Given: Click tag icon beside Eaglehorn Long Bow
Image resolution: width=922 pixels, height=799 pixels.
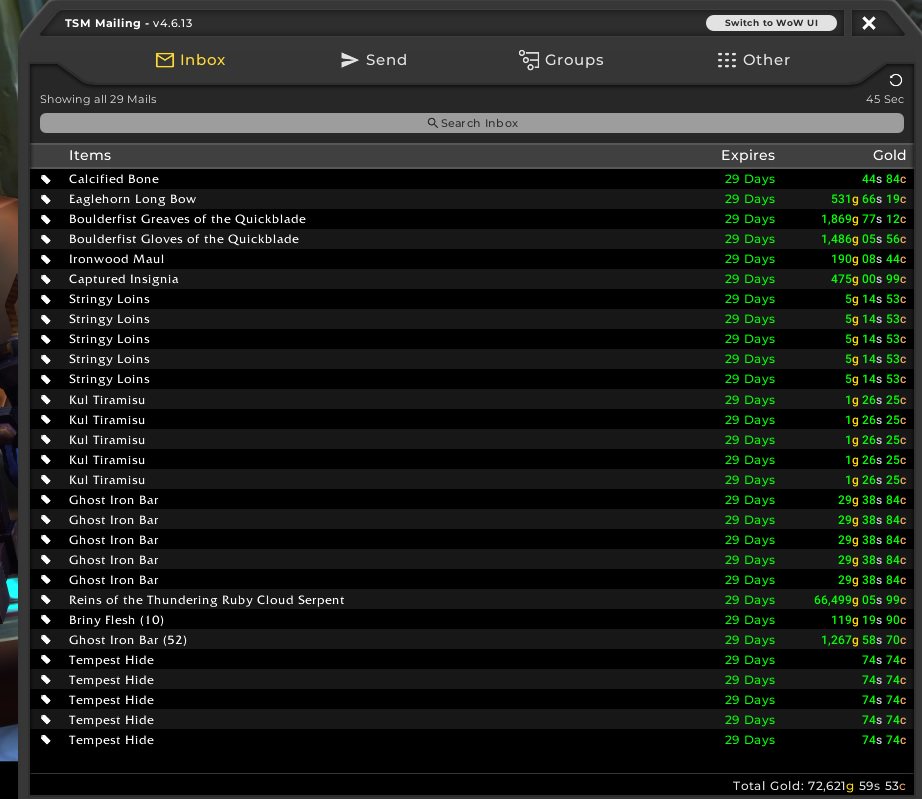Looking at the screenshot, I should tap(46, 199).
